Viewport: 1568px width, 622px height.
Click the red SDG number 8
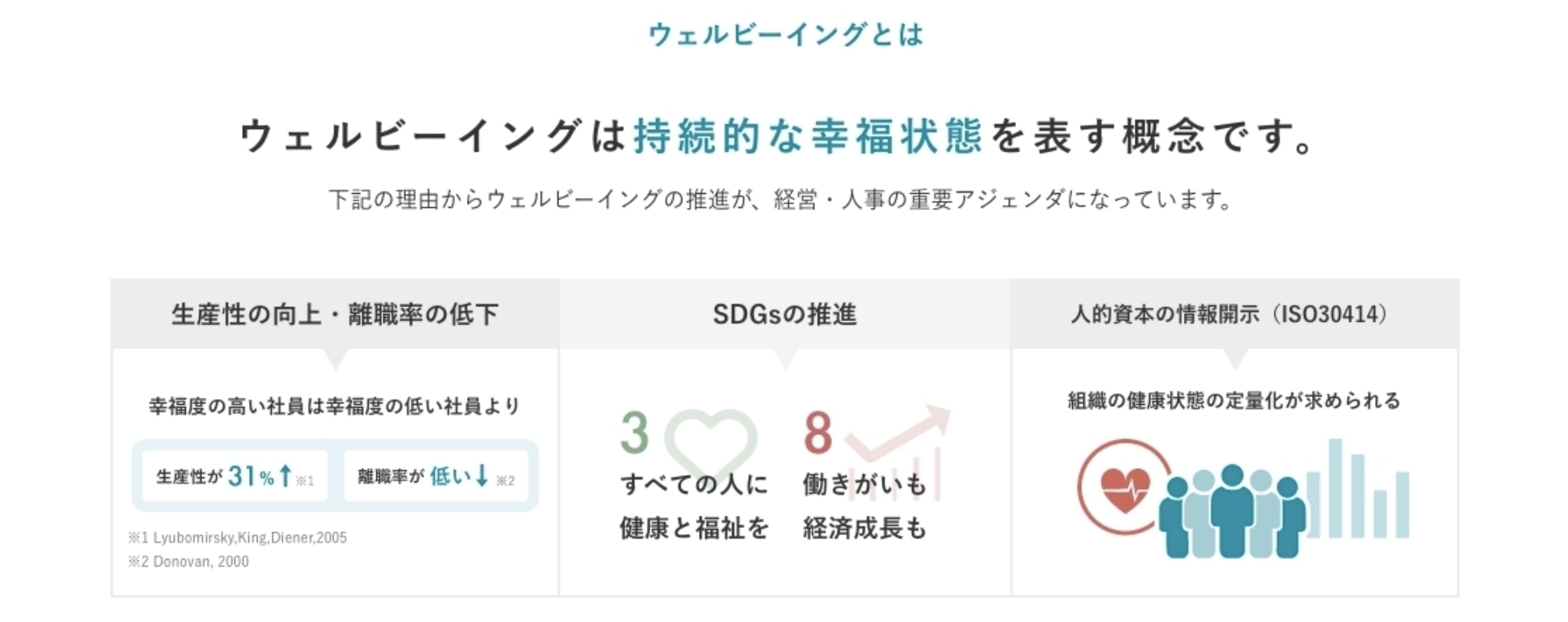tap(818, 433)
